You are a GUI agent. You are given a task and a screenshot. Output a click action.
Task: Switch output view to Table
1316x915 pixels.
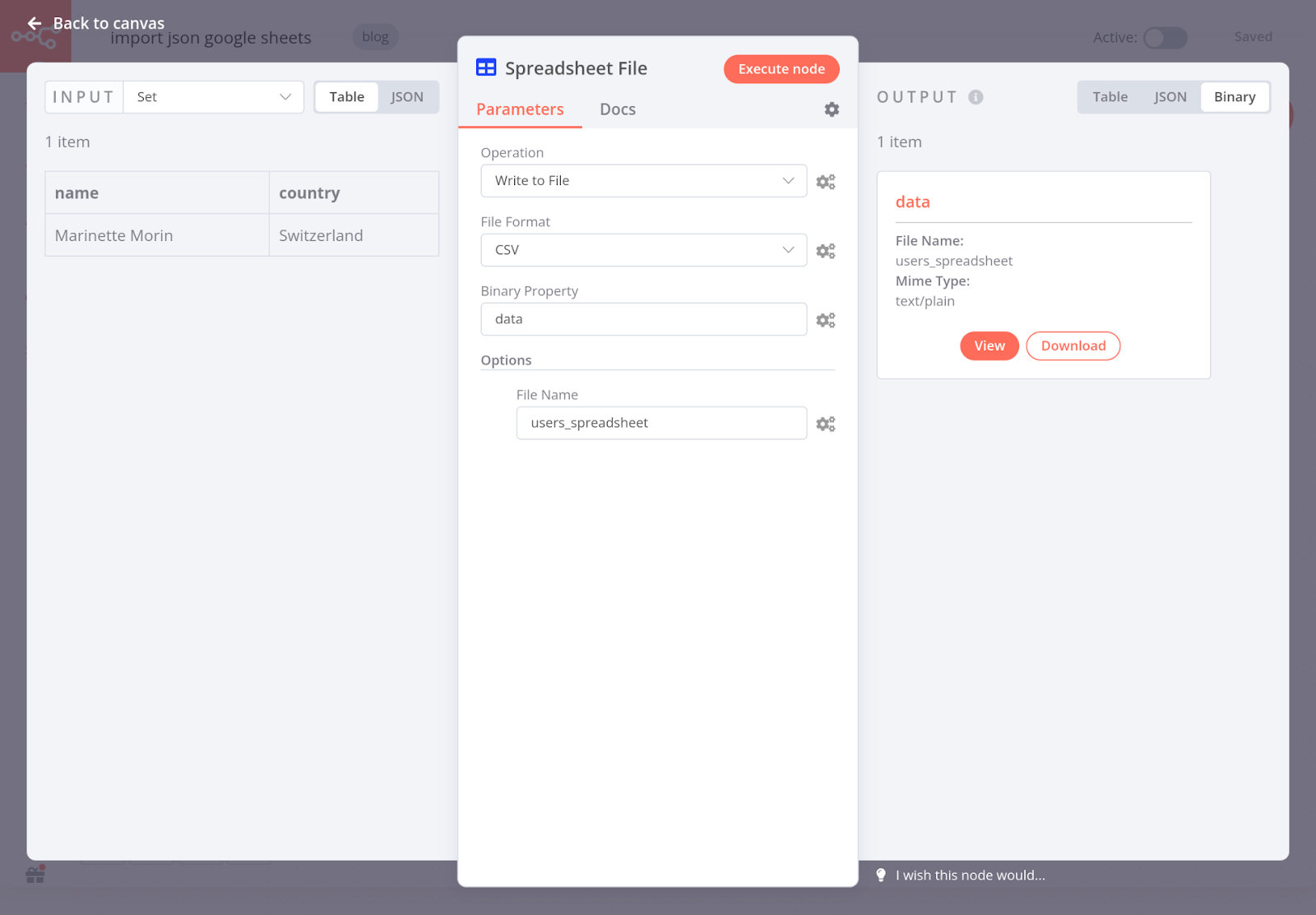pos(1110,97)
